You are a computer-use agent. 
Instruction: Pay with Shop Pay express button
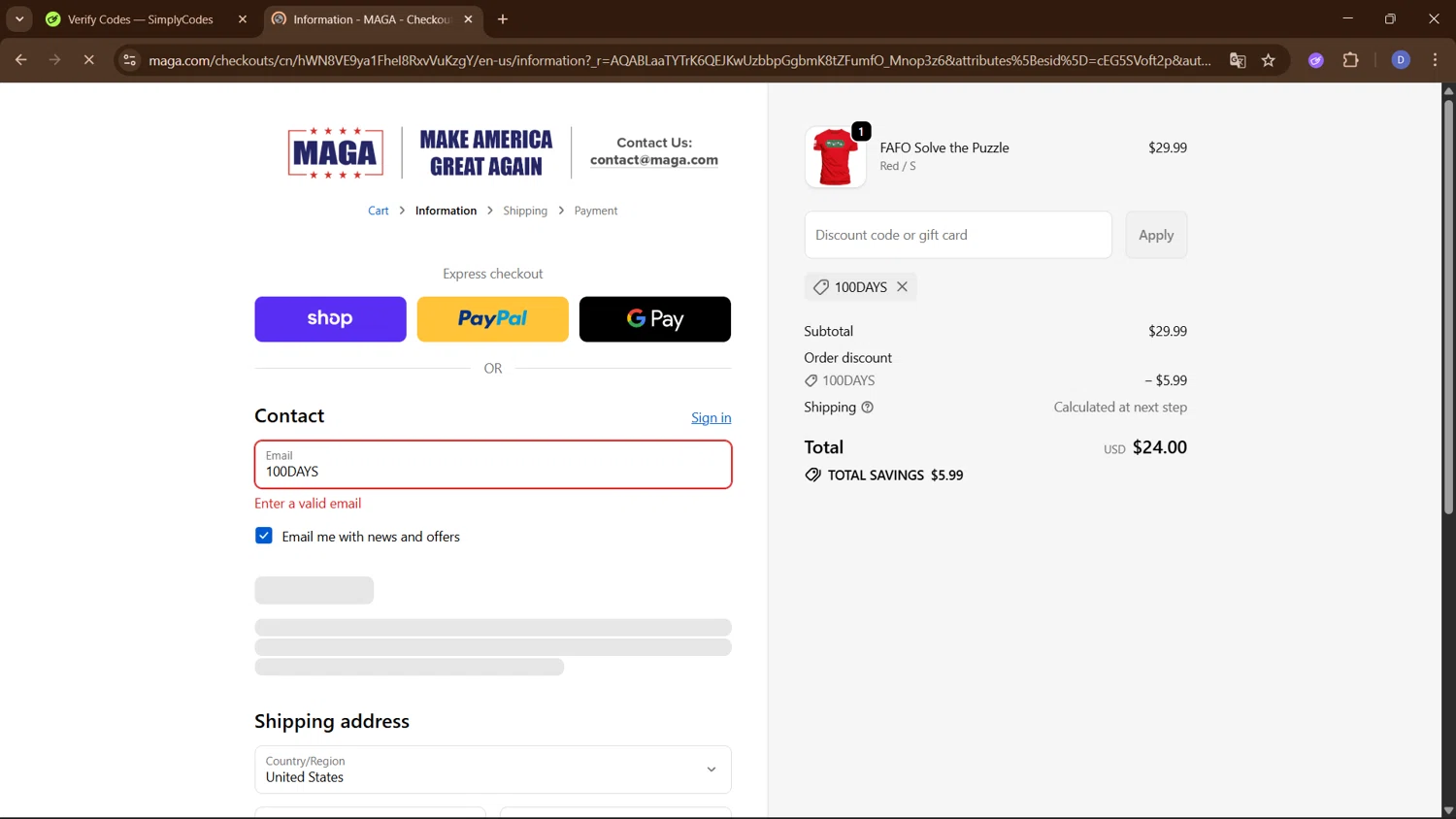(330, 319)
